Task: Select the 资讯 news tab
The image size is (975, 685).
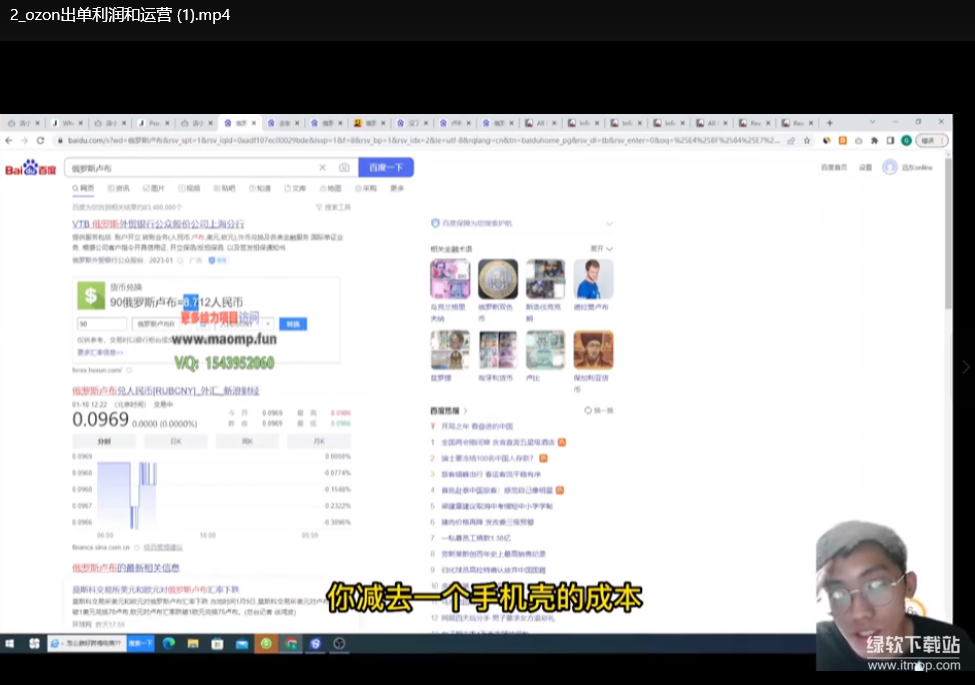Action: click(x=119, y=188)
